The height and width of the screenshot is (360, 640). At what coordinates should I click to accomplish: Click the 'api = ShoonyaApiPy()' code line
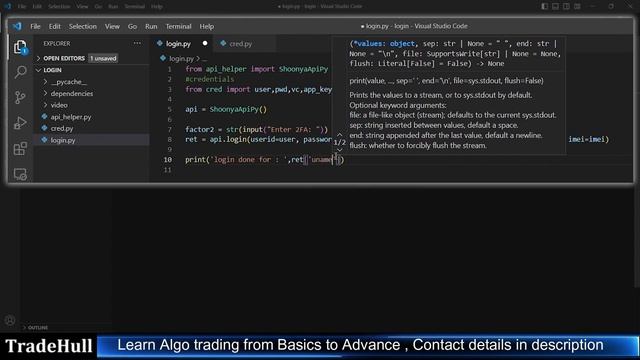pyautogui.click(x=226, y=109)
